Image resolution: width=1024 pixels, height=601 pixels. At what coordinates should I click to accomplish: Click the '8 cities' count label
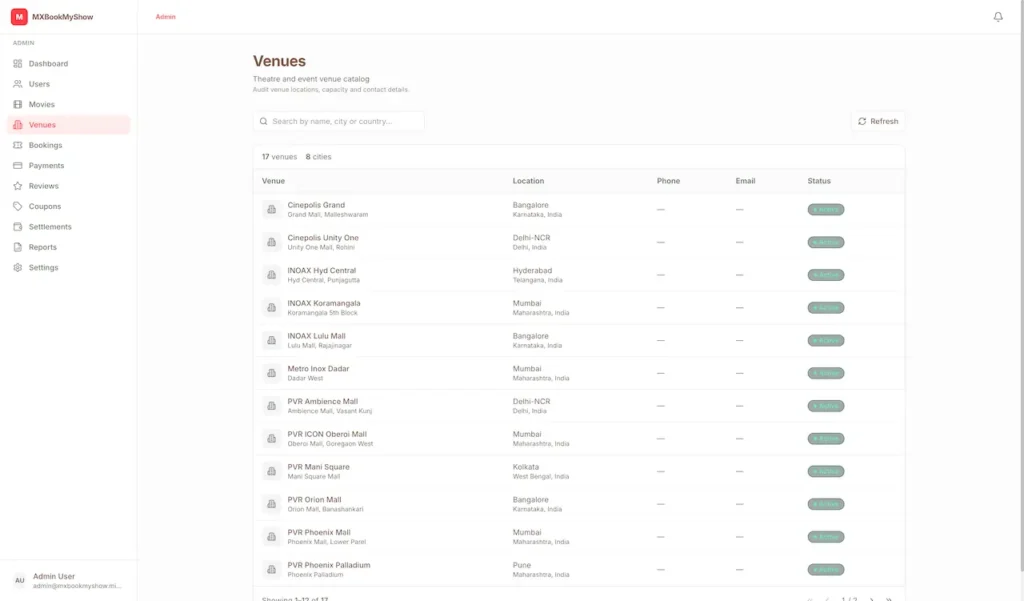pyautogui.click(x=319, y=157)
